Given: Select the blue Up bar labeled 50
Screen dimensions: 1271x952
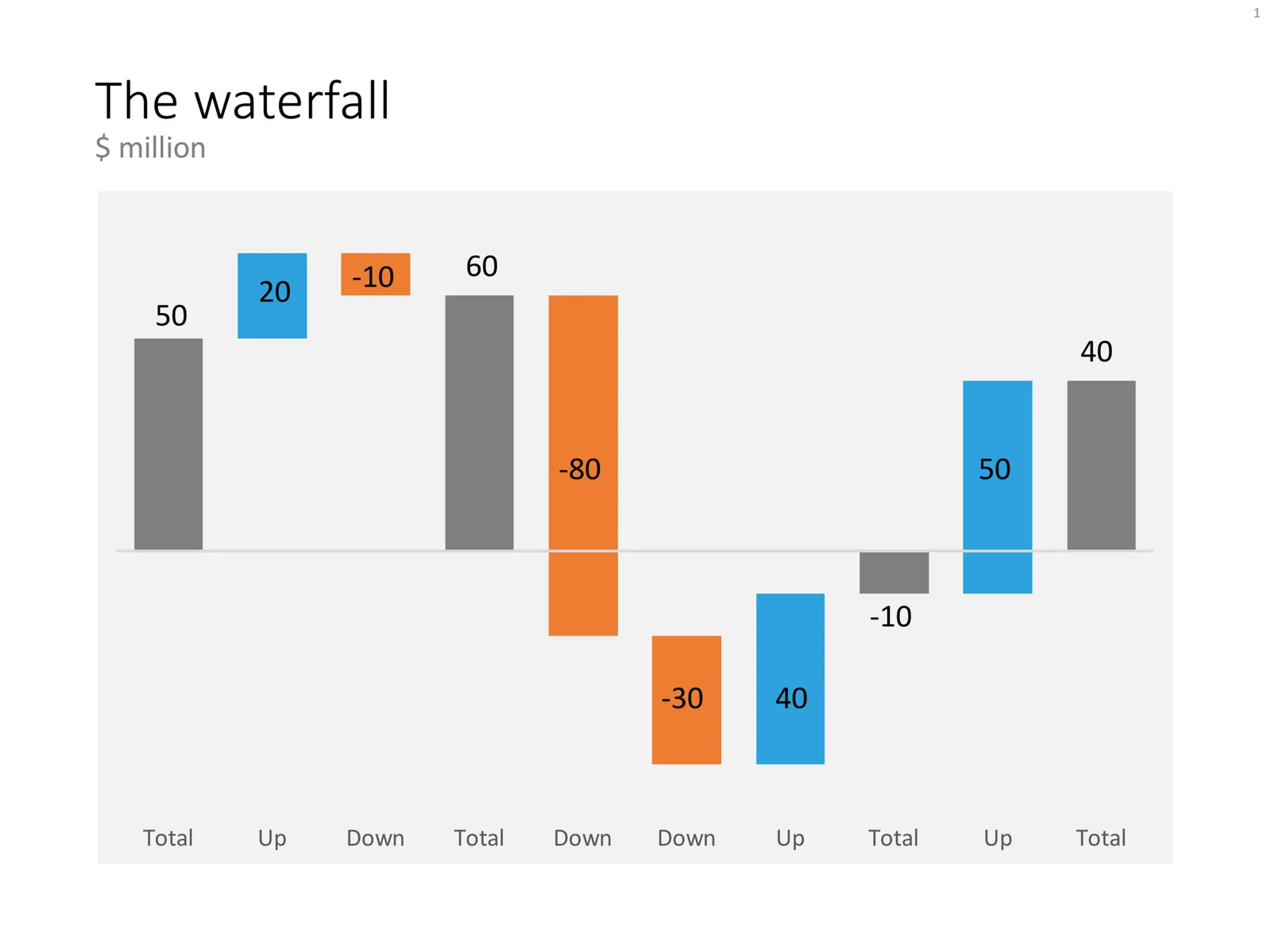Looking at the screenshot, I should point(998,487).
